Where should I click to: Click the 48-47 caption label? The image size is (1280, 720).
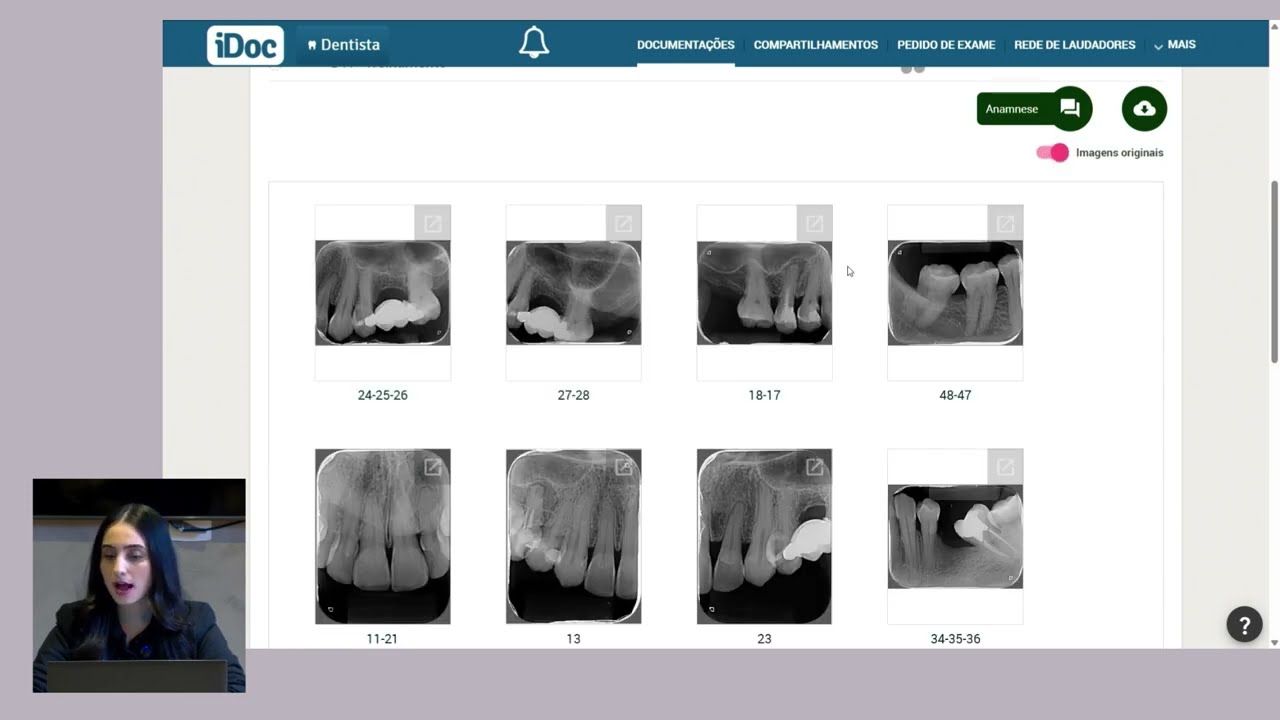pyautogui.click(x=955, y=395)
